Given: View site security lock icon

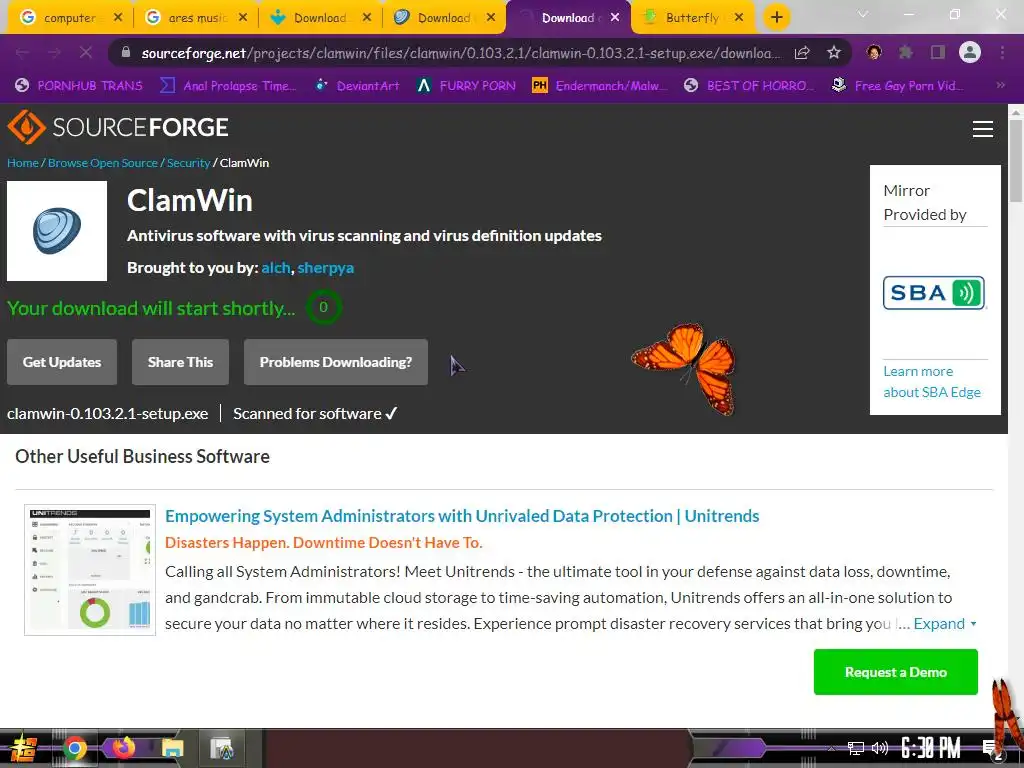Looking at the screenshot, I should click(126, 53).
